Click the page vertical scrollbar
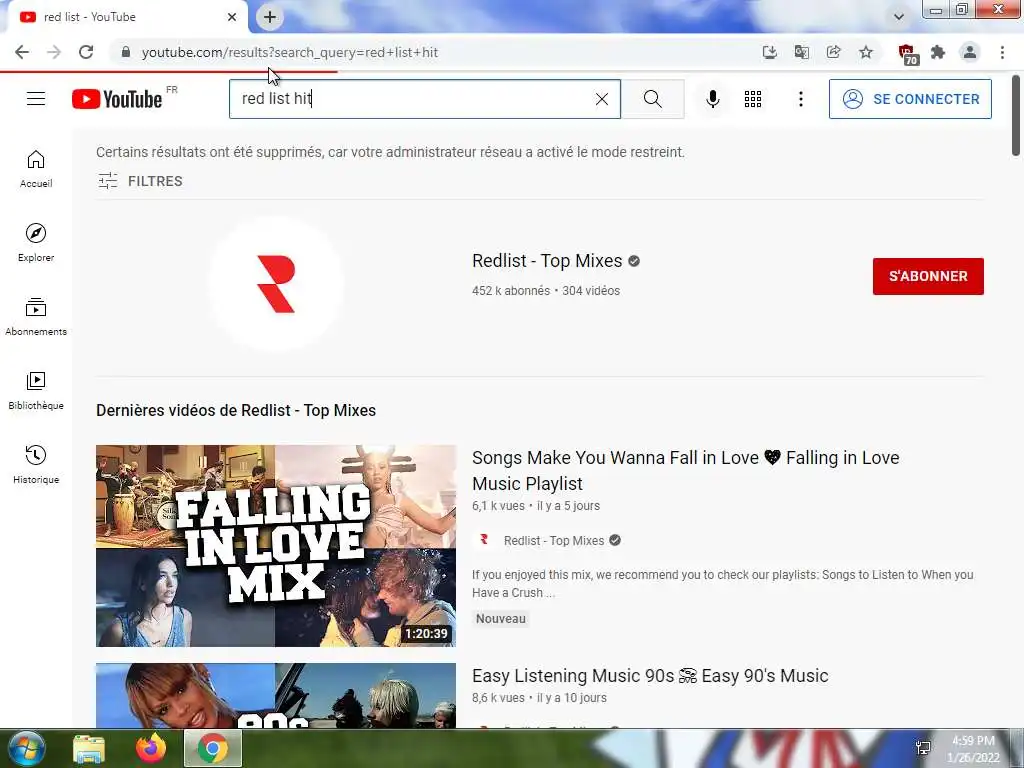 [1016, 116]
